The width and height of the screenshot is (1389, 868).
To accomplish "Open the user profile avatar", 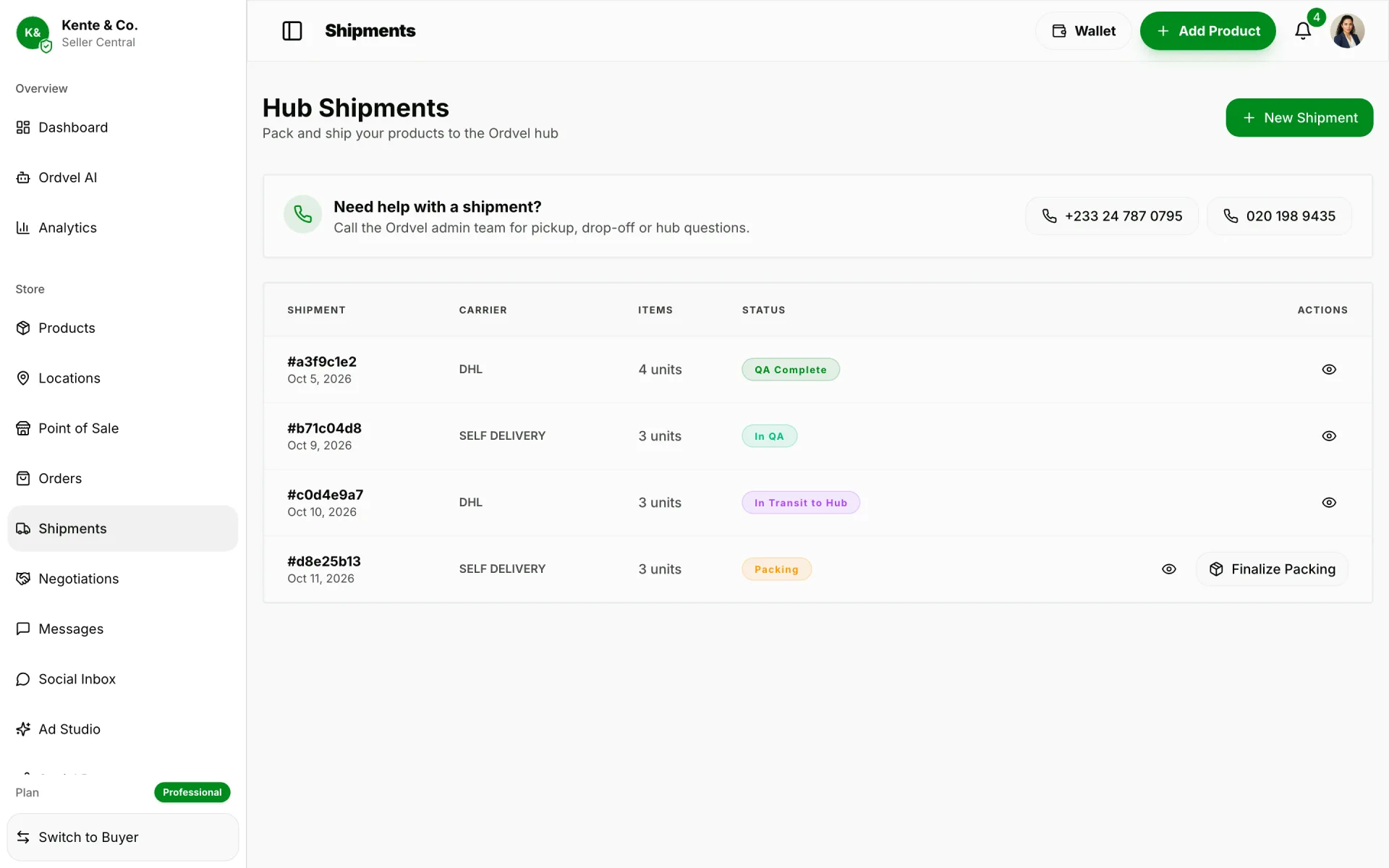I will (1347, 31).
